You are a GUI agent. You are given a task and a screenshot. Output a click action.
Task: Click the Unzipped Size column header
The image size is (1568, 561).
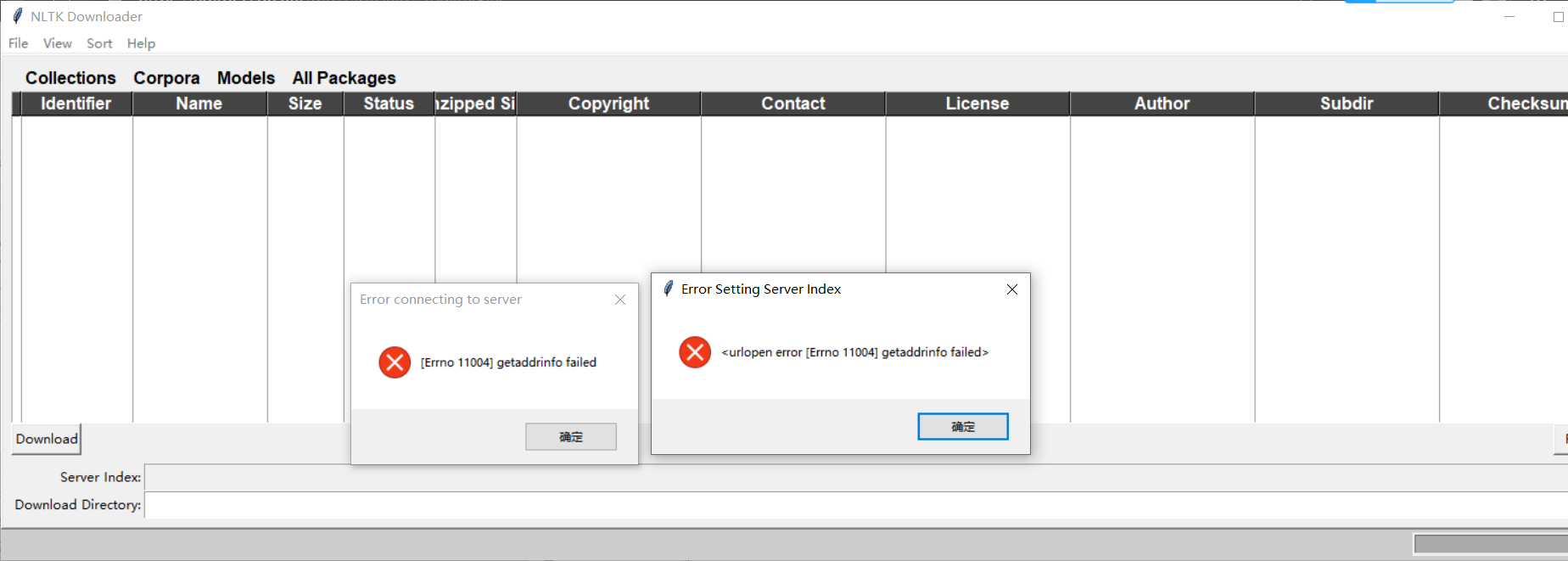[475, 104]
